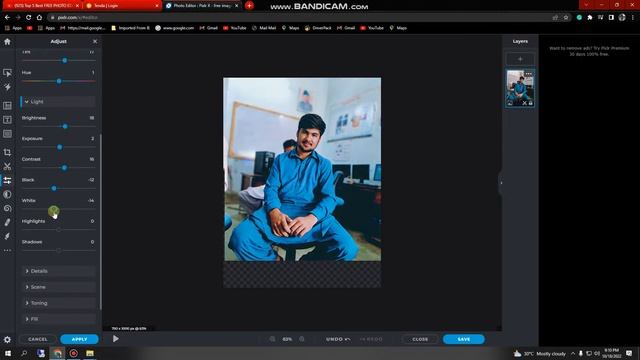Click the Exposure slider handle
The width and height of the screenshot is (640, 360).
point(60,147)
